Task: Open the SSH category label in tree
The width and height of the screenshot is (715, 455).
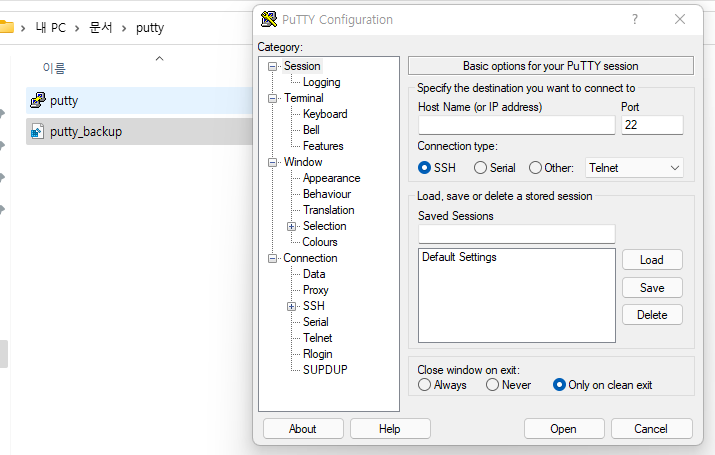Action: pos(314,305)
